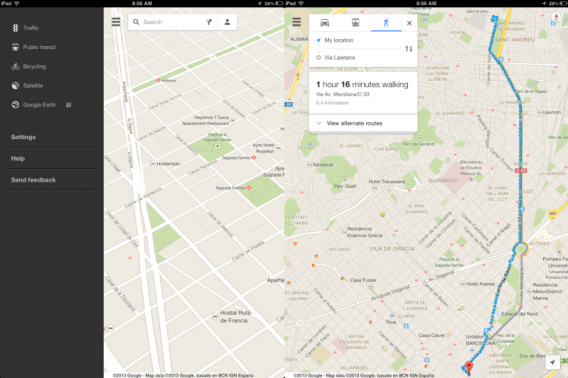Screen dimensions: 568x378
Task: Tap the Laumon label on right map
Action: 551,112
